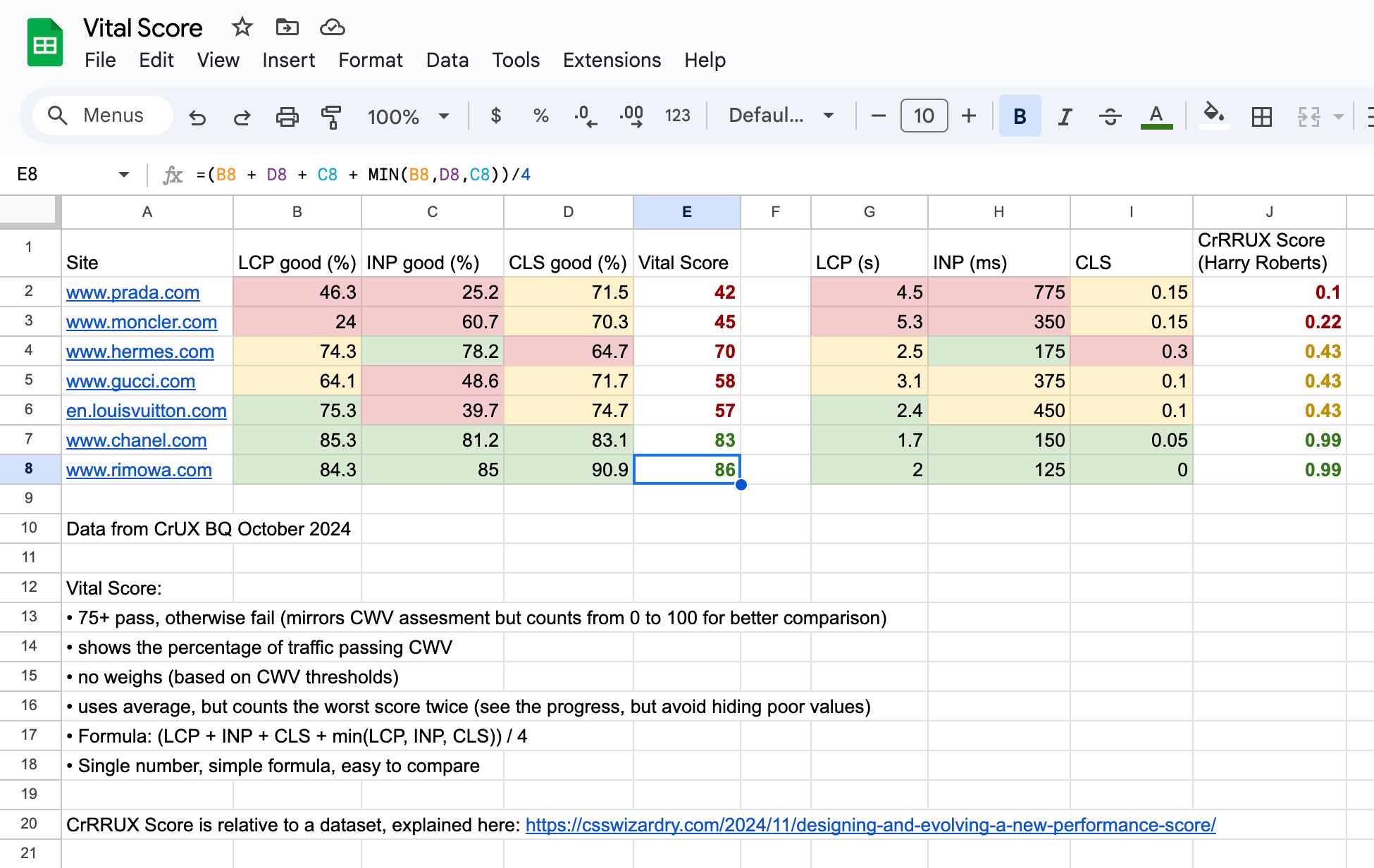Decrease font size with minus
The image size is (1374, 868).
coord(878,116)
